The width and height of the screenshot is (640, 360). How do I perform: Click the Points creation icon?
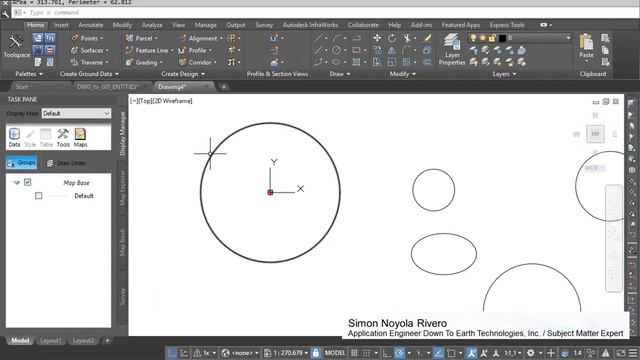pyautogui.click(x=75, y=38)
